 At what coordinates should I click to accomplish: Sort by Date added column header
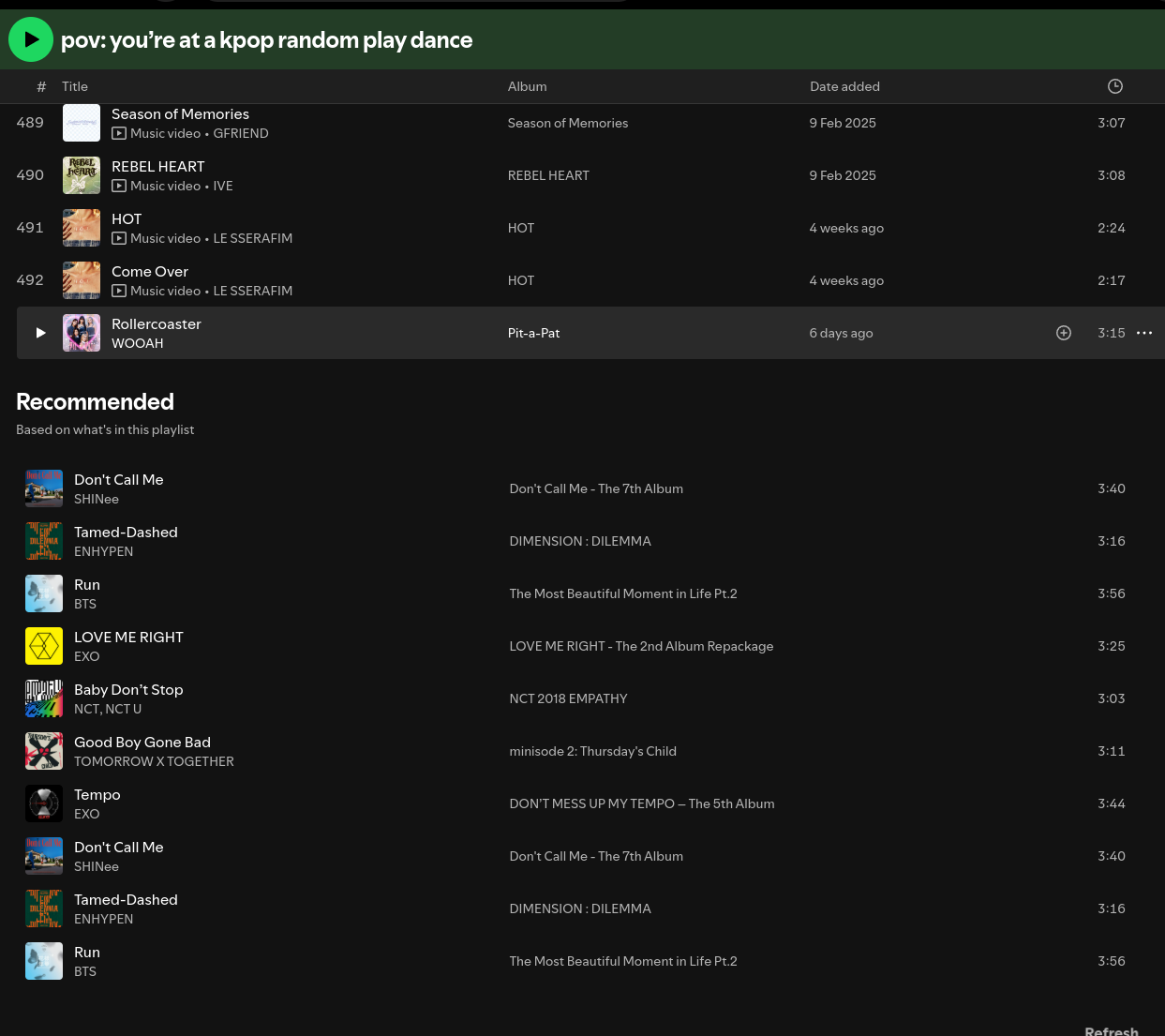click(x=844, y=86)
